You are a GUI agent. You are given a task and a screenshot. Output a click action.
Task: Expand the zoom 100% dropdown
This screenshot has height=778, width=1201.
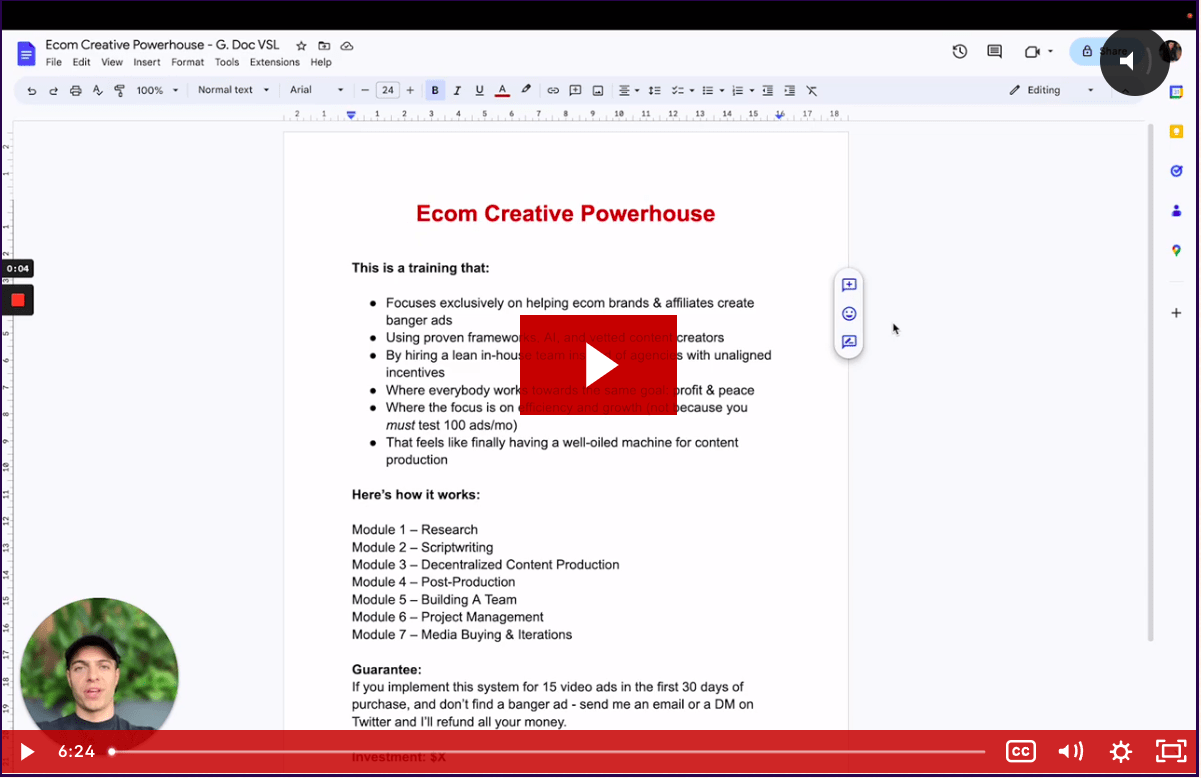point(158,91)
